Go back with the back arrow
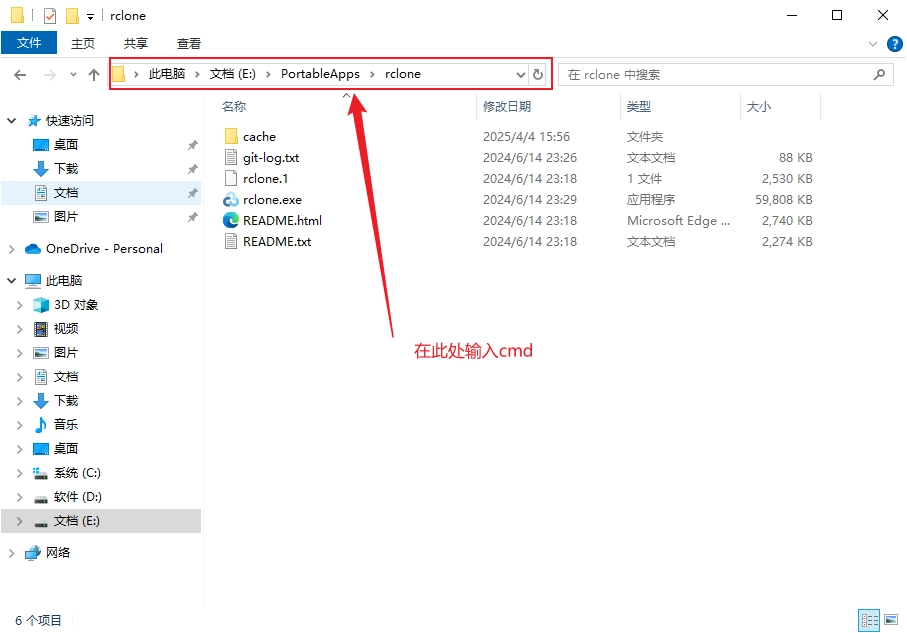907x633 pixels. (x=20, y=75)
